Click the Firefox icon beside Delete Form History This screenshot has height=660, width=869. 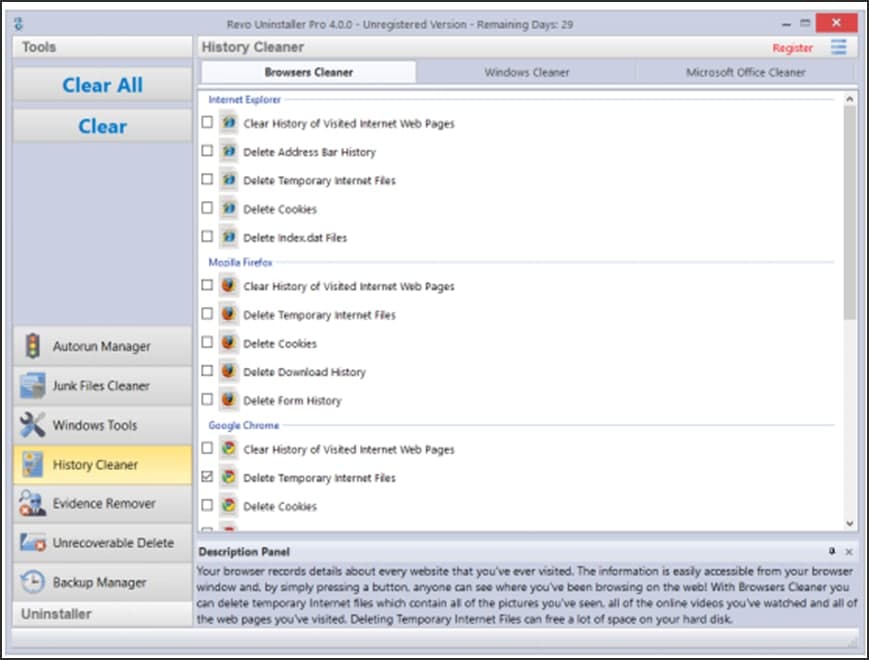[228, 399]
